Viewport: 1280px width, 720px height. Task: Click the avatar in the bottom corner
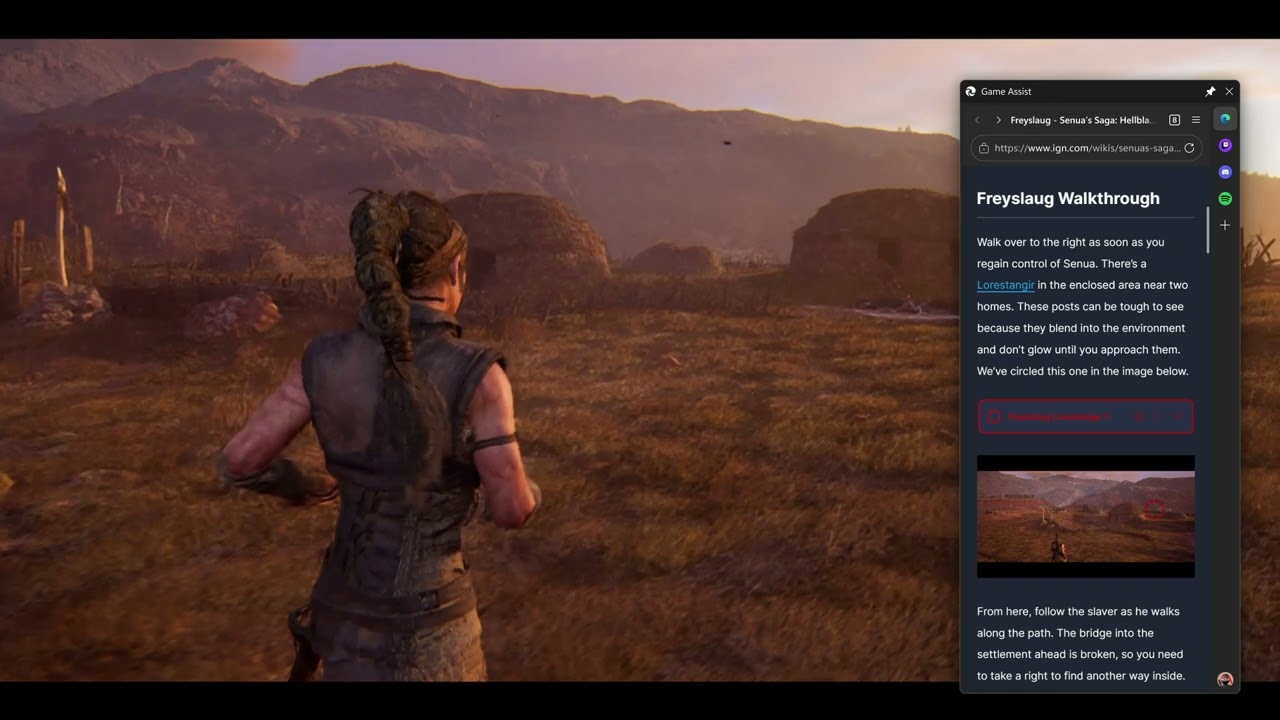pyautogui.click(x=1224, y=679)
